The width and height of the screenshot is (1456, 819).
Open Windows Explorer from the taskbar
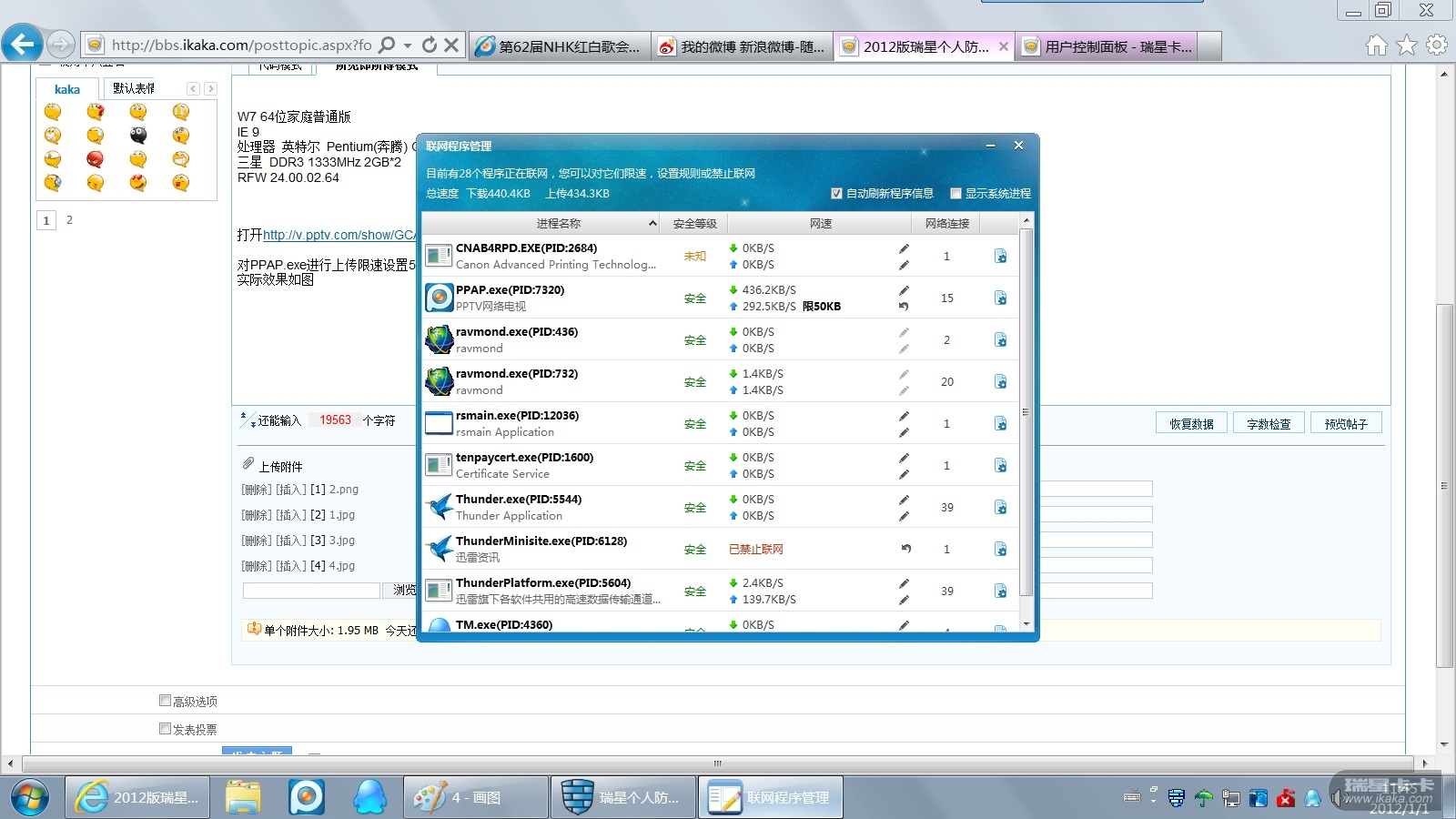click(243, 797)
